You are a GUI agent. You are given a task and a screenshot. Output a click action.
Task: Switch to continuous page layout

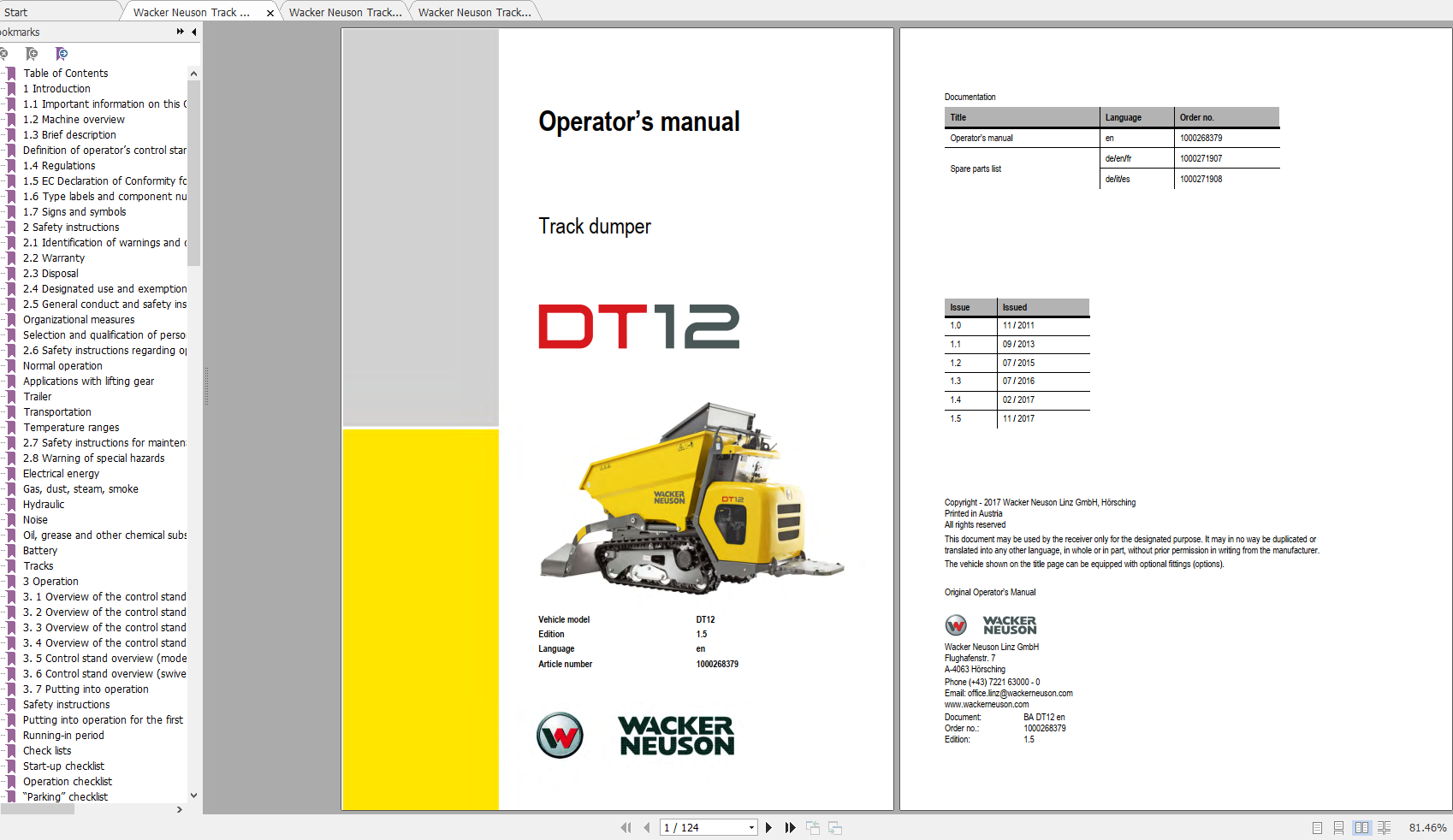1338,828
